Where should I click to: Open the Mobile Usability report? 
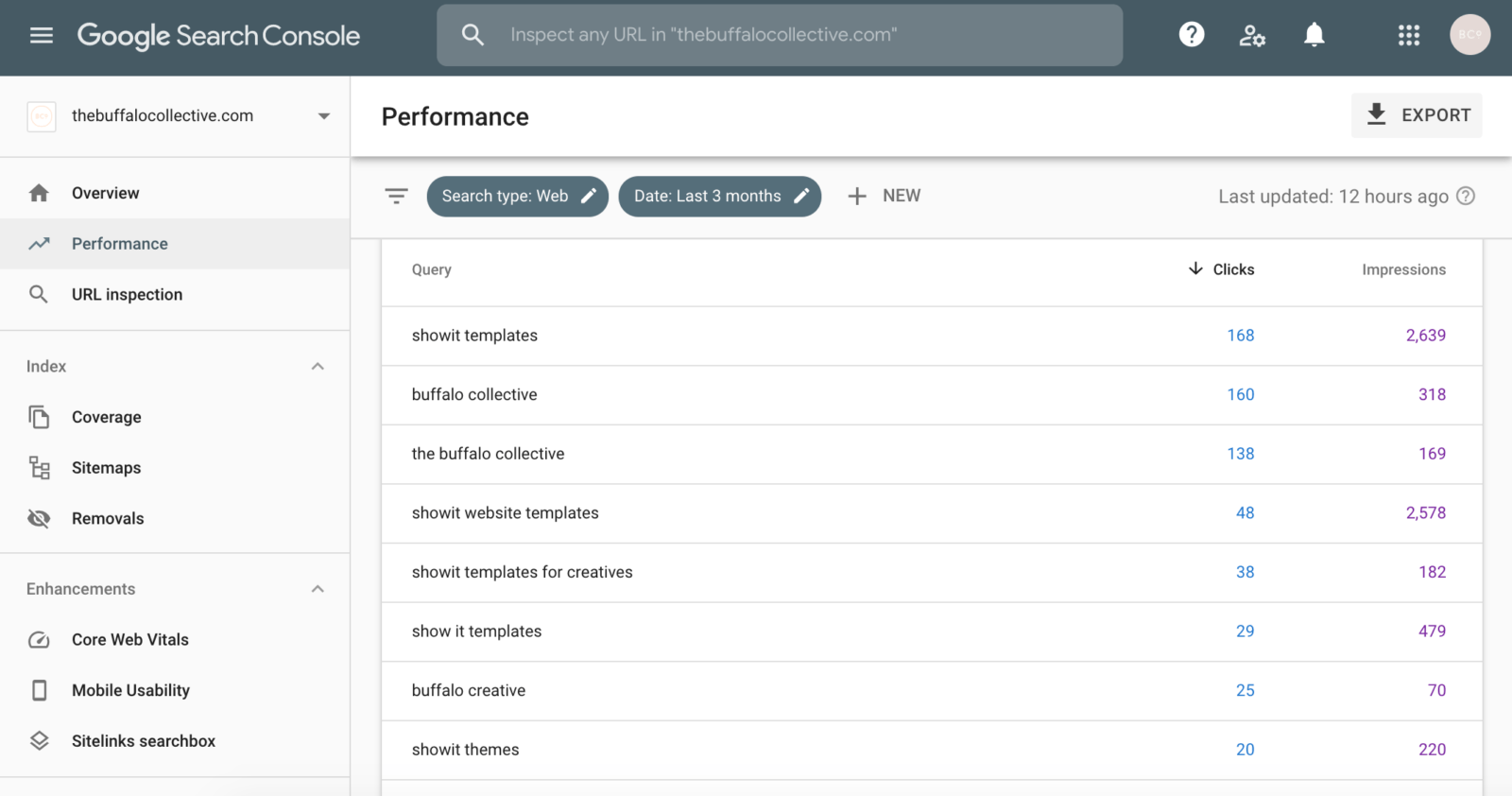(130, 690)
